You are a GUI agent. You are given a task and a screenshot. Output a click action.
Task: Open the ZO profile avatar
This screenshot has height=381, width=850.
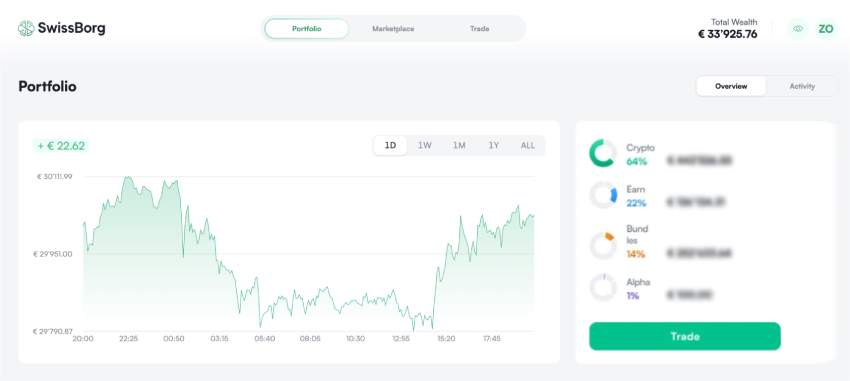(826, 29)
